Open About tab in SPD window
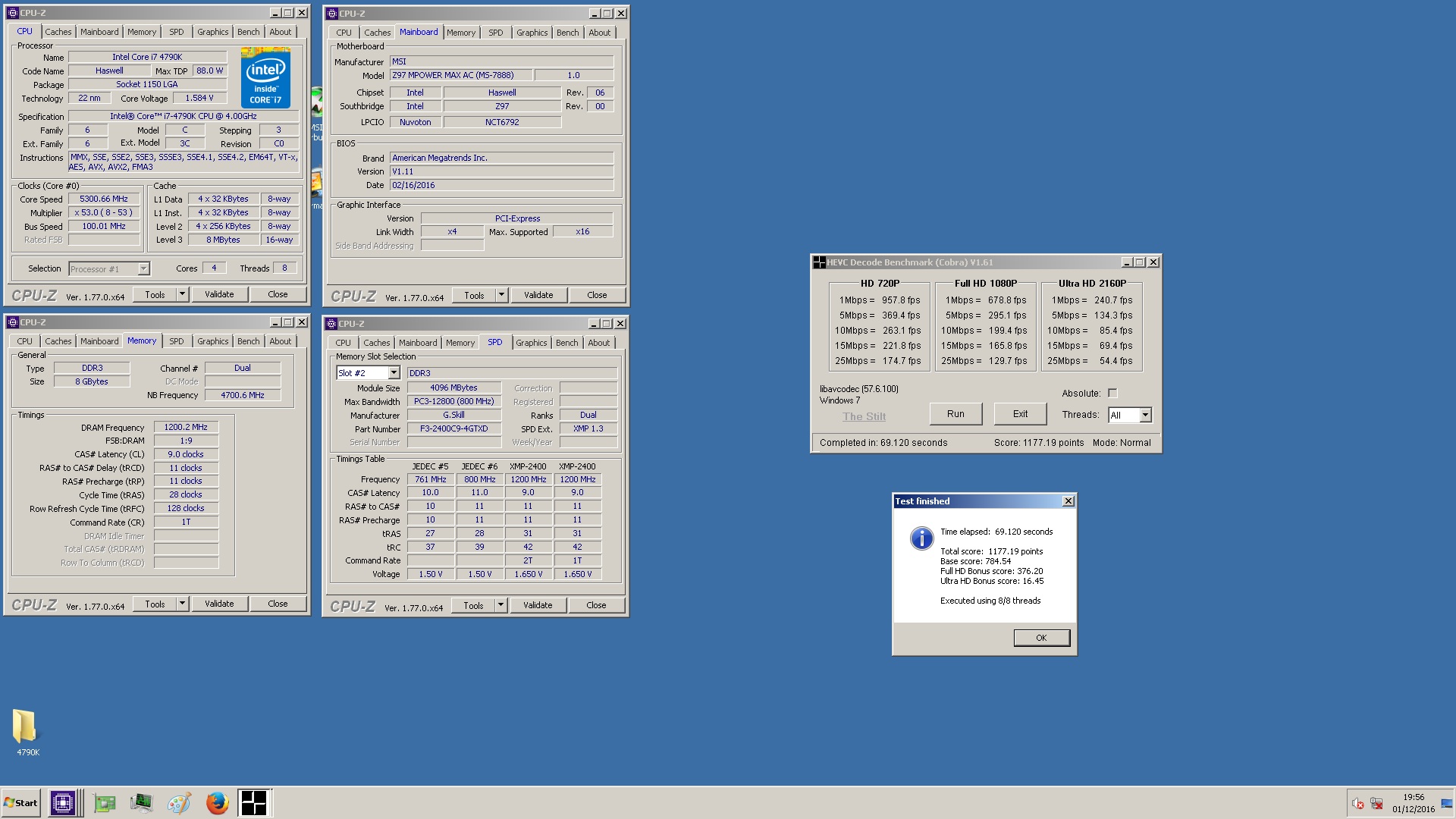This screenshot has height=819, width=1456. click(x=598, y=343)
